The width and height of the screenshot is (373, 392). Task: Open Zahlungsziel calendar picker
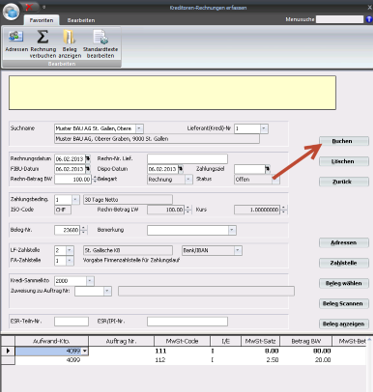[267, 169]
